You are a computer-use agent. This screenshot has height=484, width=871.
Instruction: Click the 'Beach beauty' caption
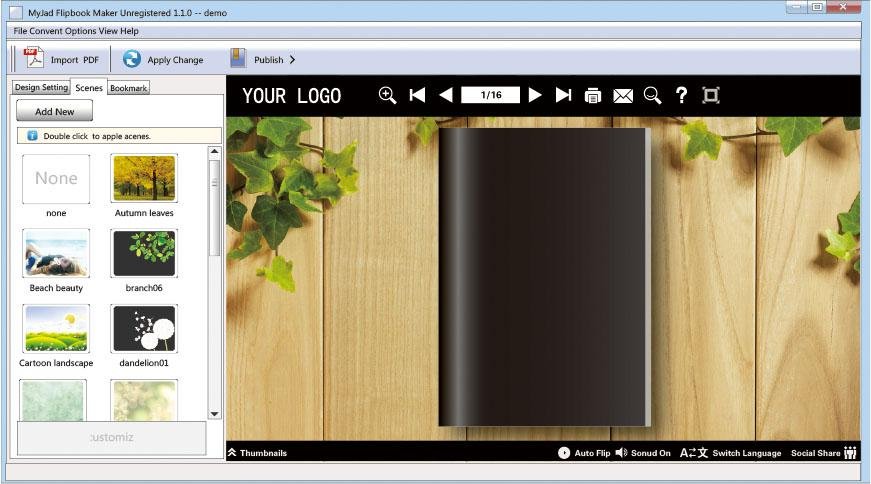[56, 288]
